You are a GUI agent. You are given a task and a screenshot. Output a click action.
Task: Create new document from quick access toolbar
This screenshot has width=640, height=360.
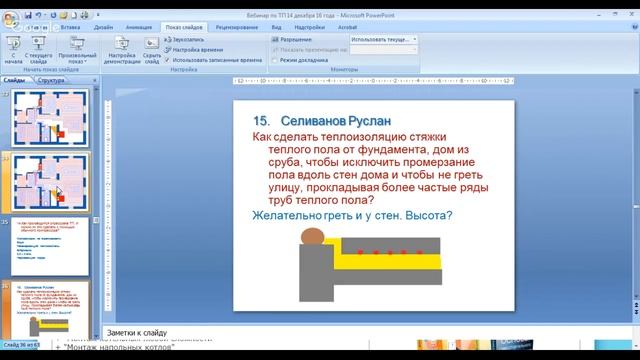point(74,16)
